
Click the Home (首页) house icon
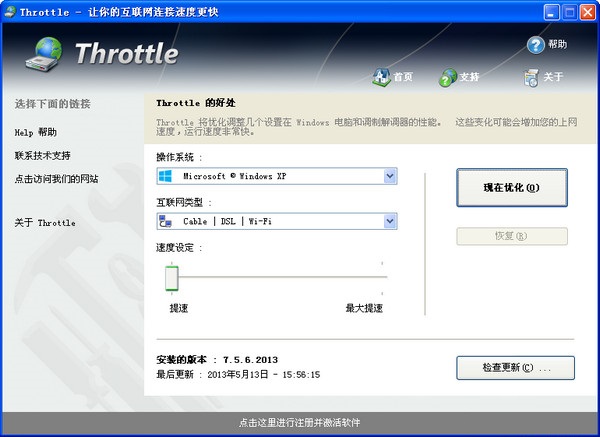(381, 77)
